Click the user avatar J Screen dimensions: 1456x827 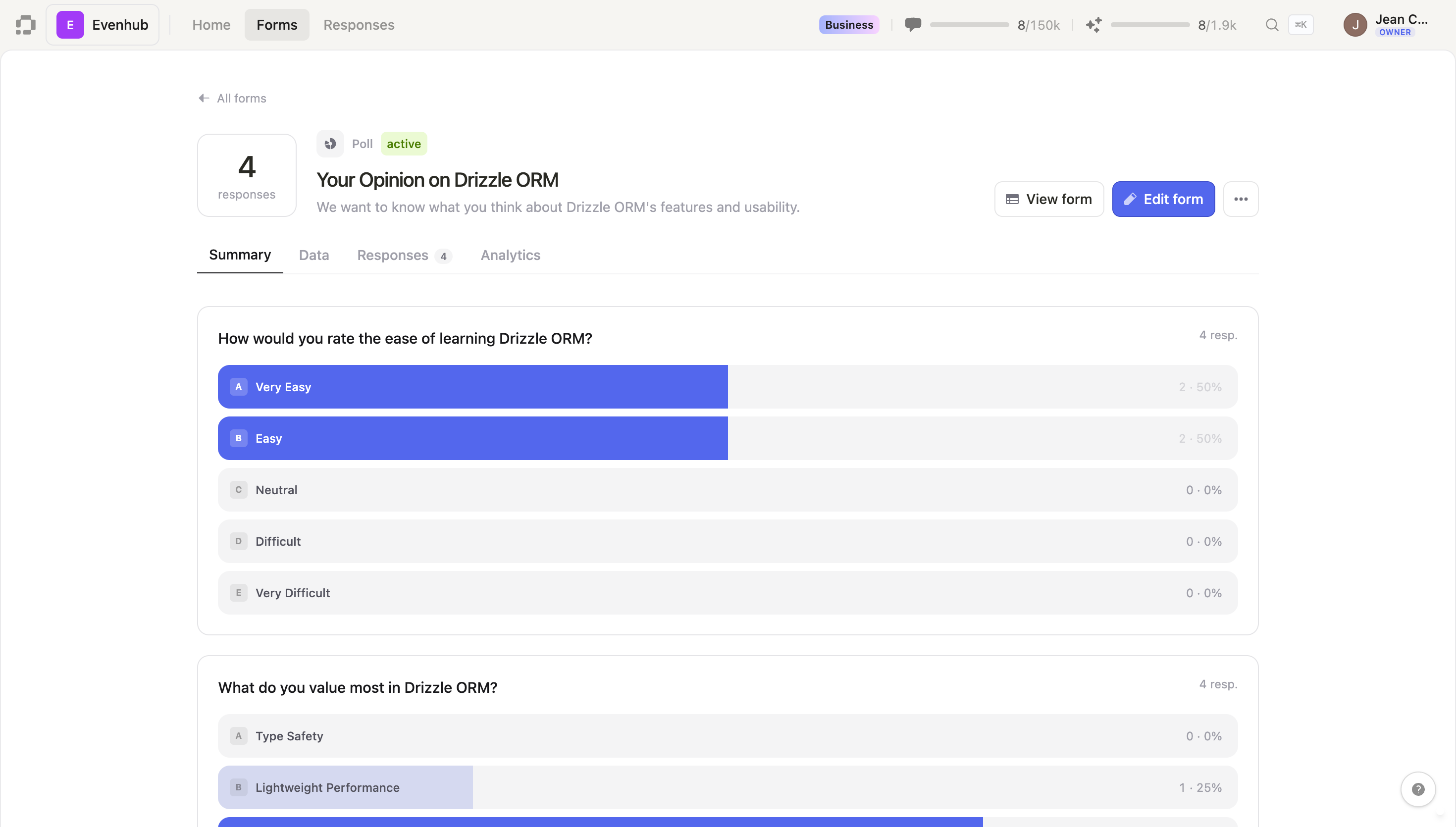click(x=1355, y=25)
